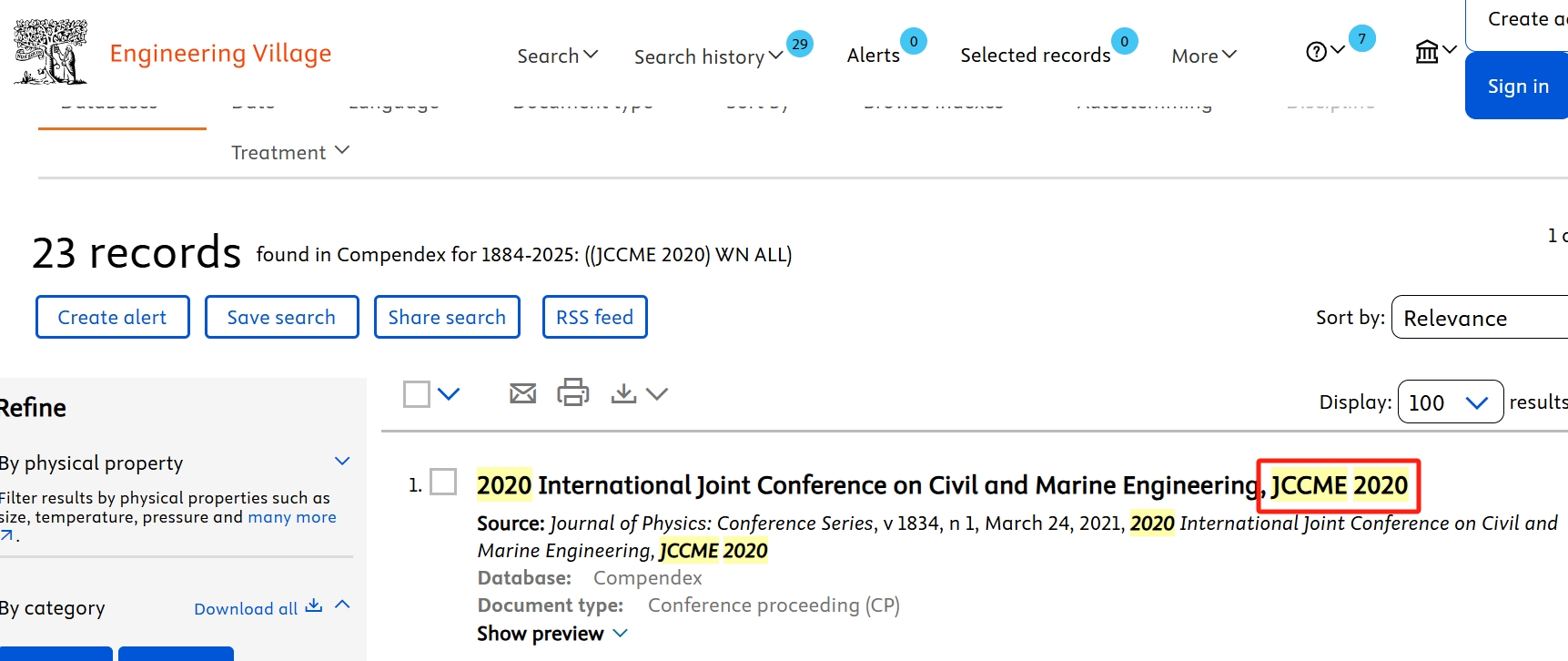The image size is (1568, 661).
Task: Collapse the By category section
Action: pyautogui.click(x=342, y=605)
